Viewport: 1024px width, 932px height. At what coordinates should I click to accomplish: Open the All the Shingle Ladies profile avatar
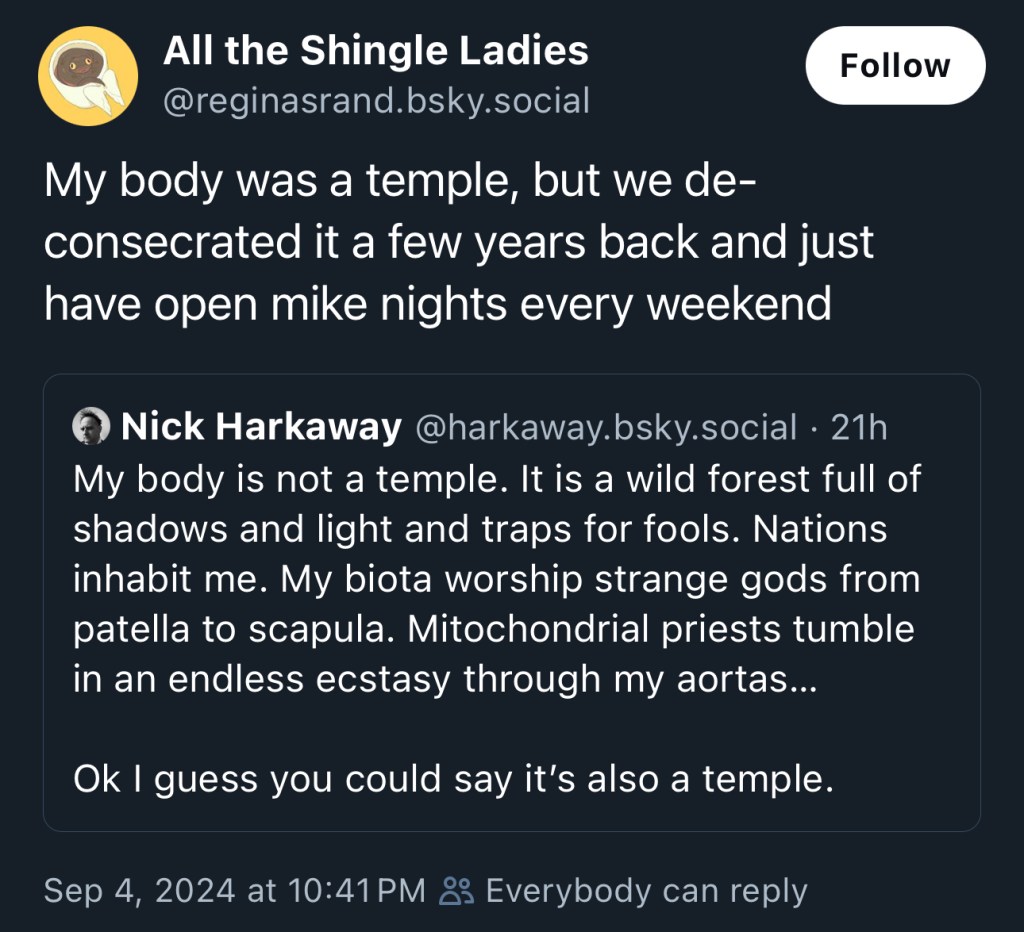point(88,76)
